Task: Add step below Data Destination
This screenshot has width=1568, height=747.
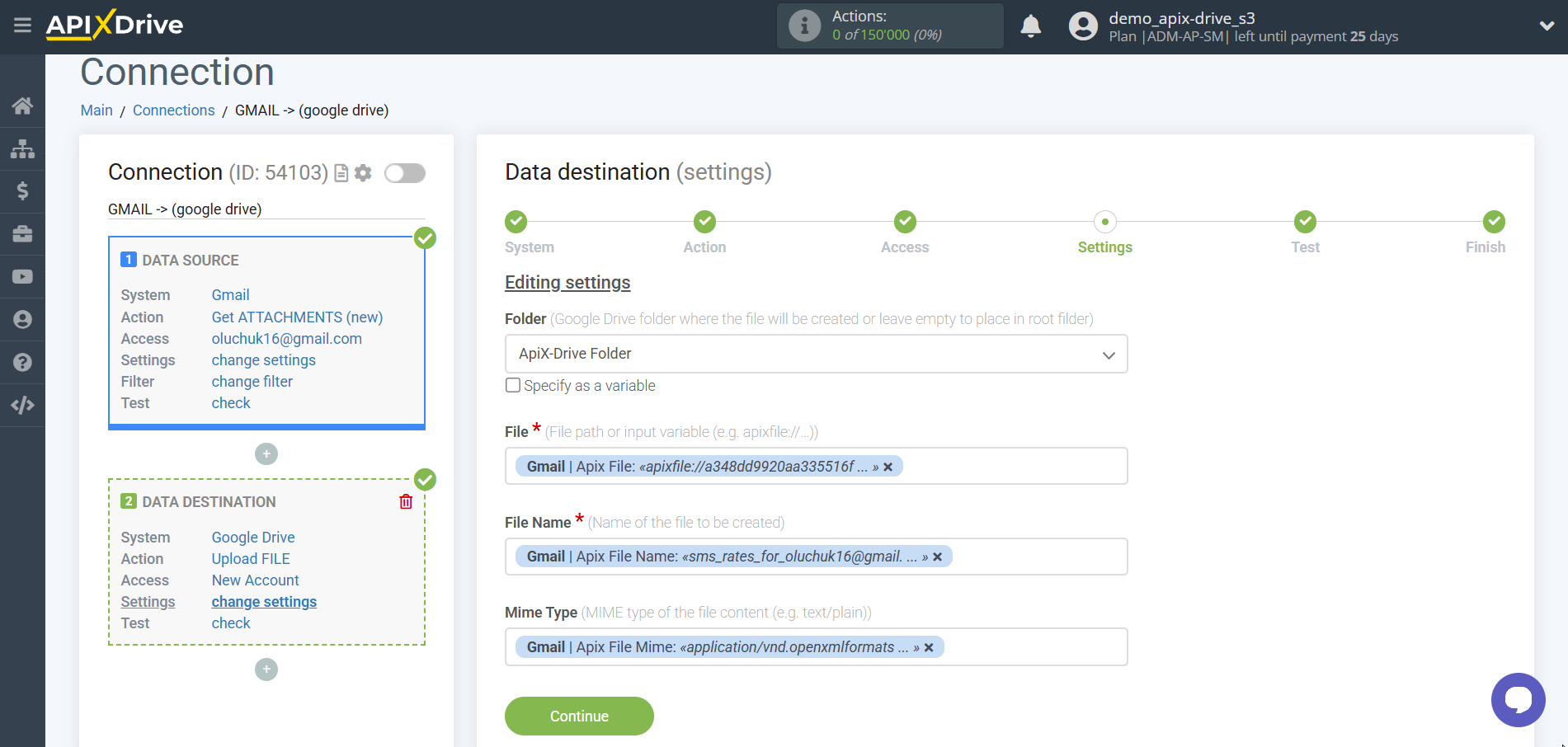Action: click(266, 669)
